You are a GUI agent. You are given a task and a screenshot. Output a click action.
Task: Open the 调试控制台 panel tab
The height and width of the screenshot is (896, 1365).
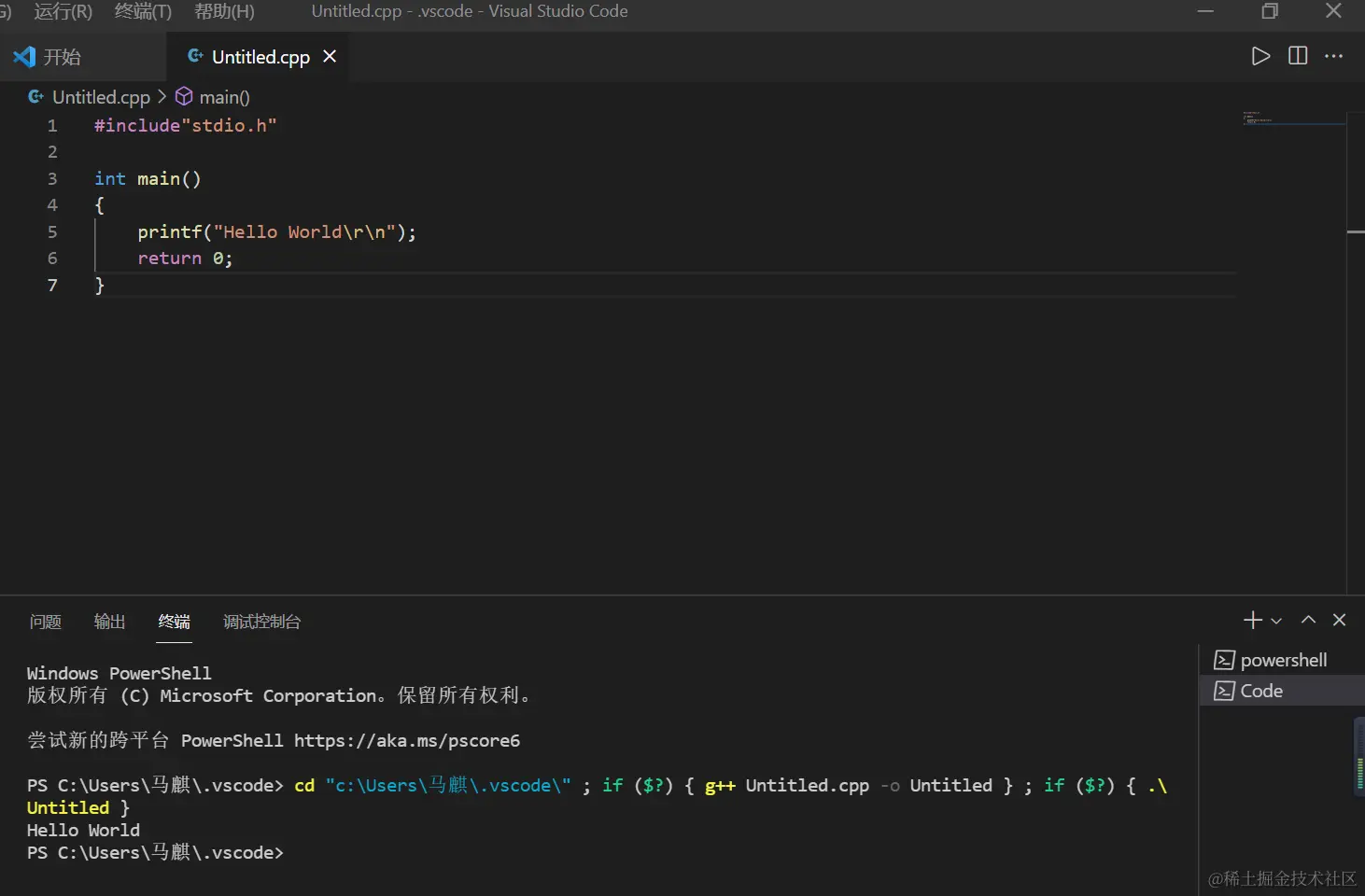click(x=261, y=622)
